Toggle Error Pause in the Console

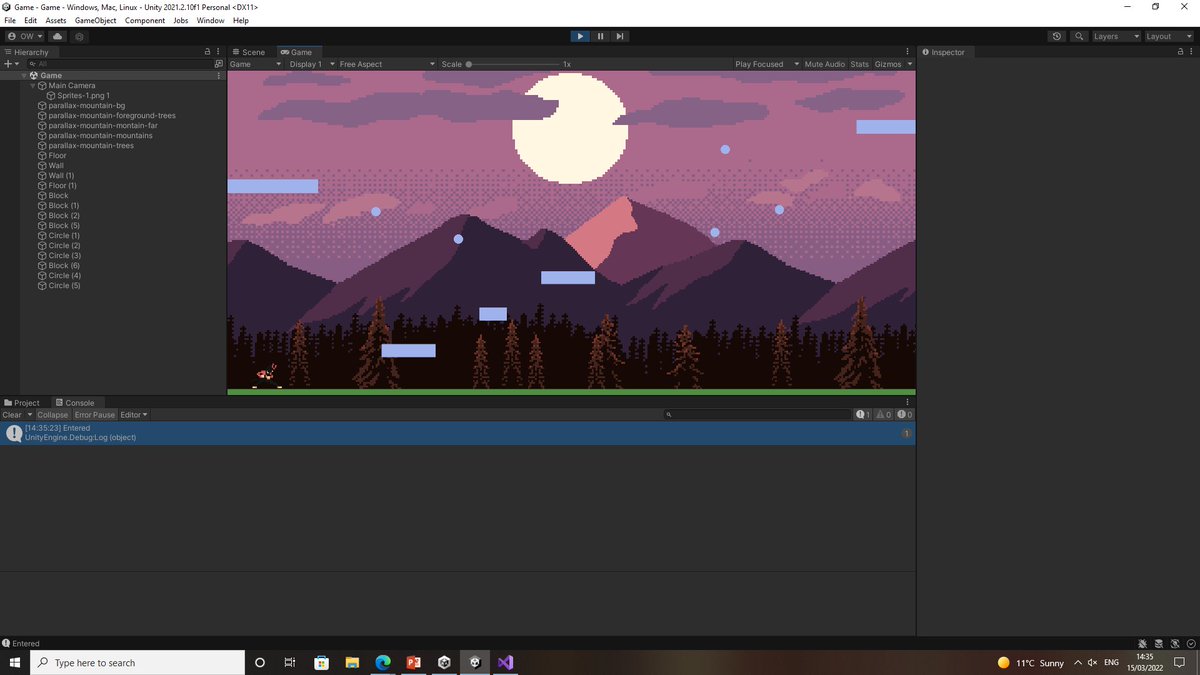pos(95,415)
